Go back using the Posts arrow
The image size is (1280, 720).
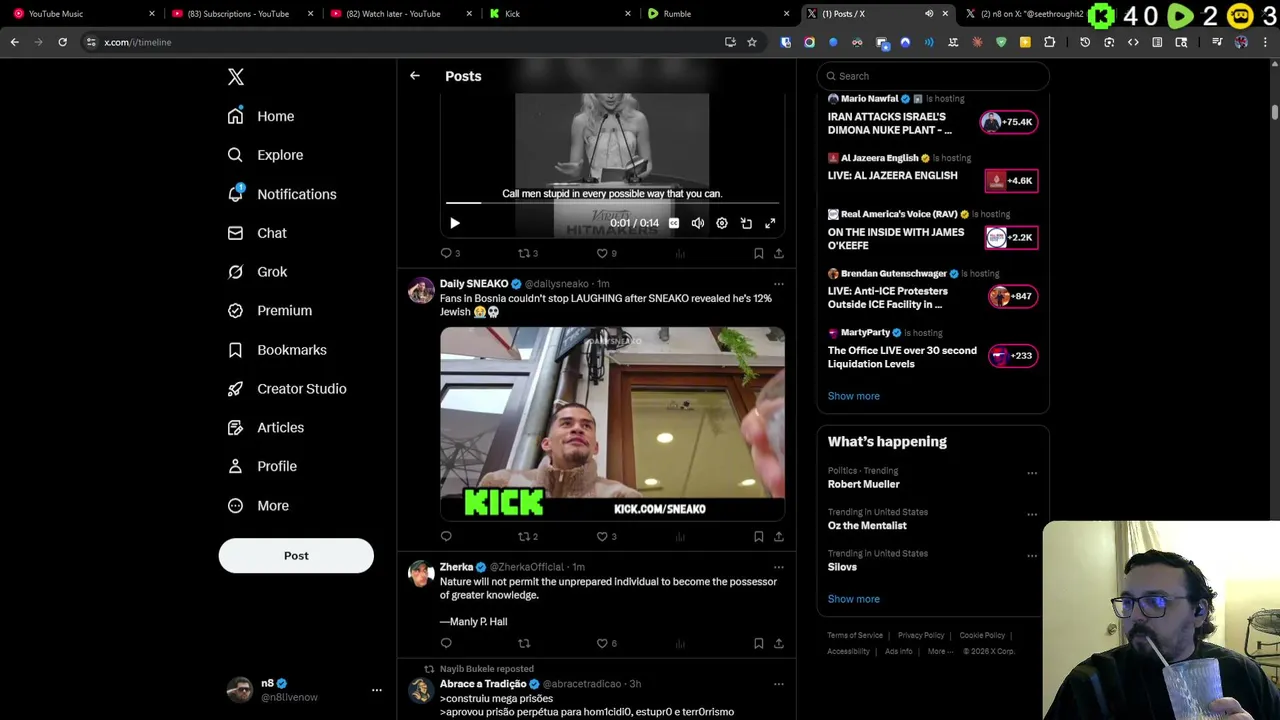tap(415, 76)
